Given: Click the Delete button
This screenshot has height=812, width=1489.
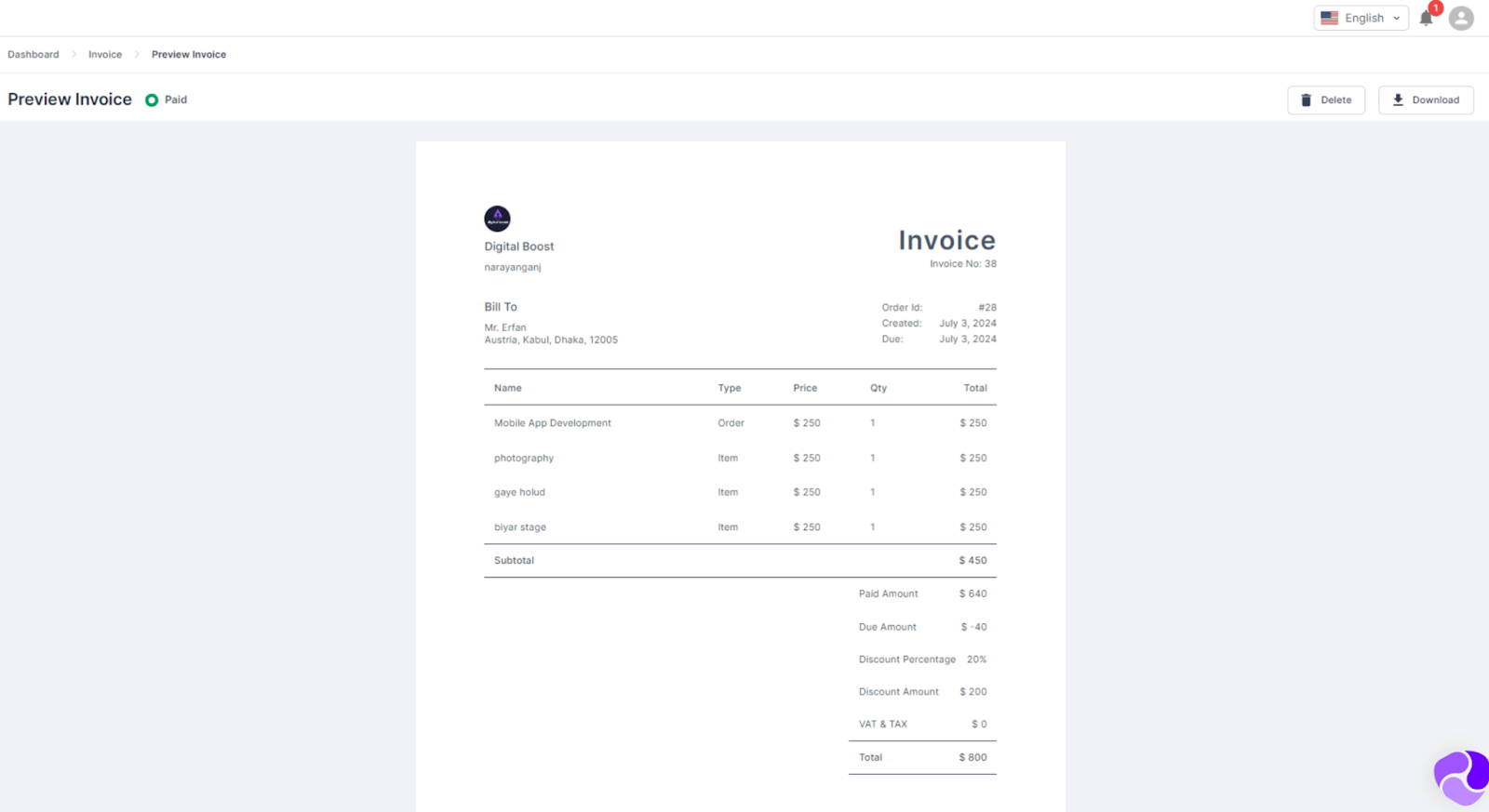Looking at the screenshot, I should coord(1325,100).
